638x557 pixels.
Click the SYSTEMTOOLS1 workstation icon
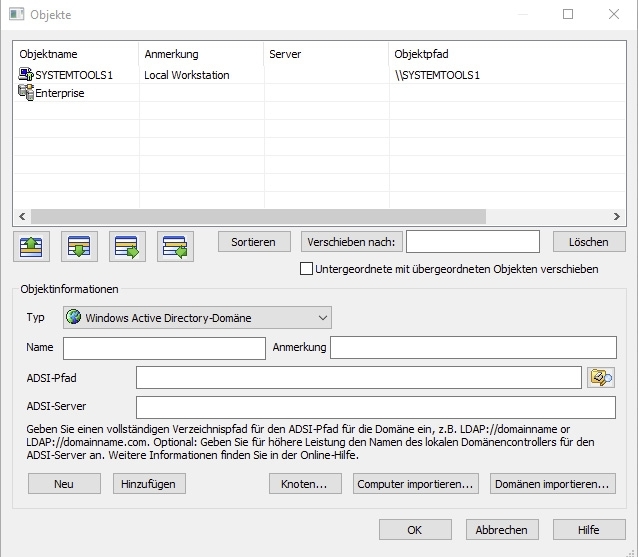coord(26,74)
